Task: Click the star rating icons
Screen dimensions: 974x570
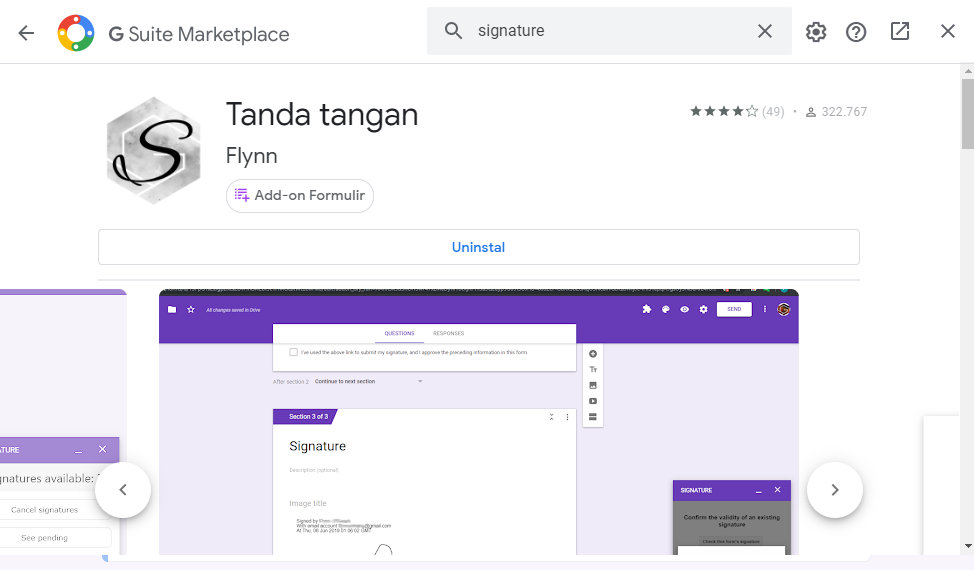Action: point(724,111)
